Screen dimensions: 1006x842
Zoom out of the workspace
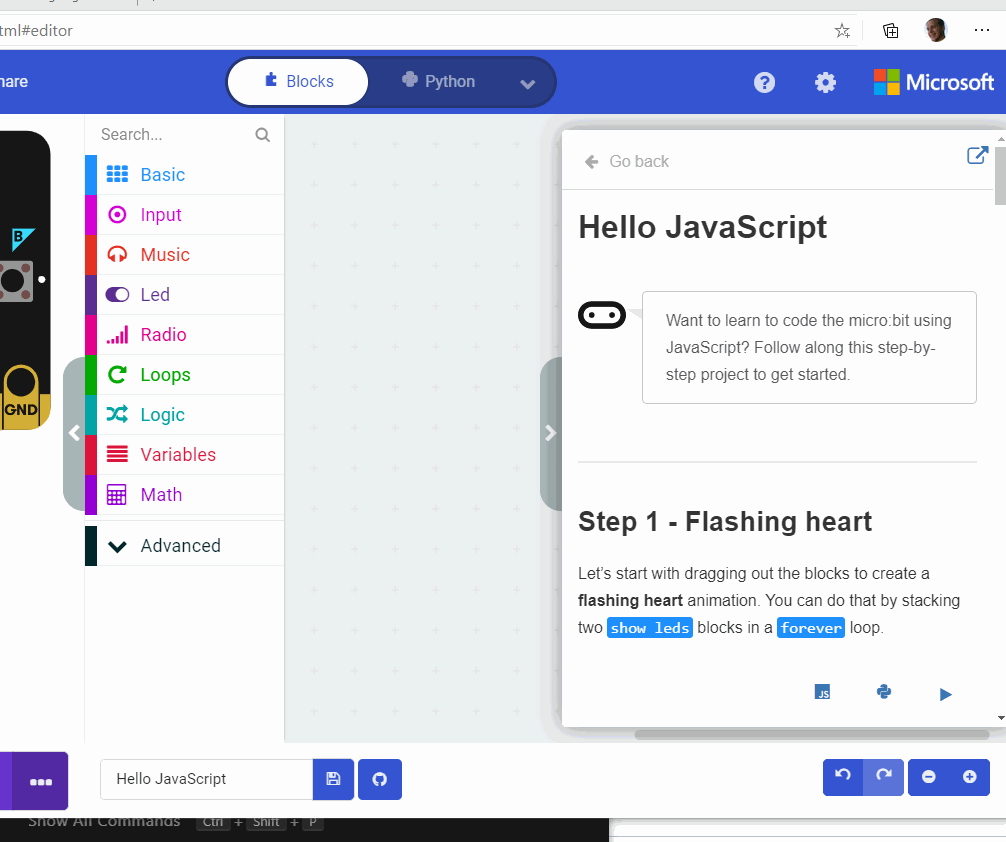(928, 777)
